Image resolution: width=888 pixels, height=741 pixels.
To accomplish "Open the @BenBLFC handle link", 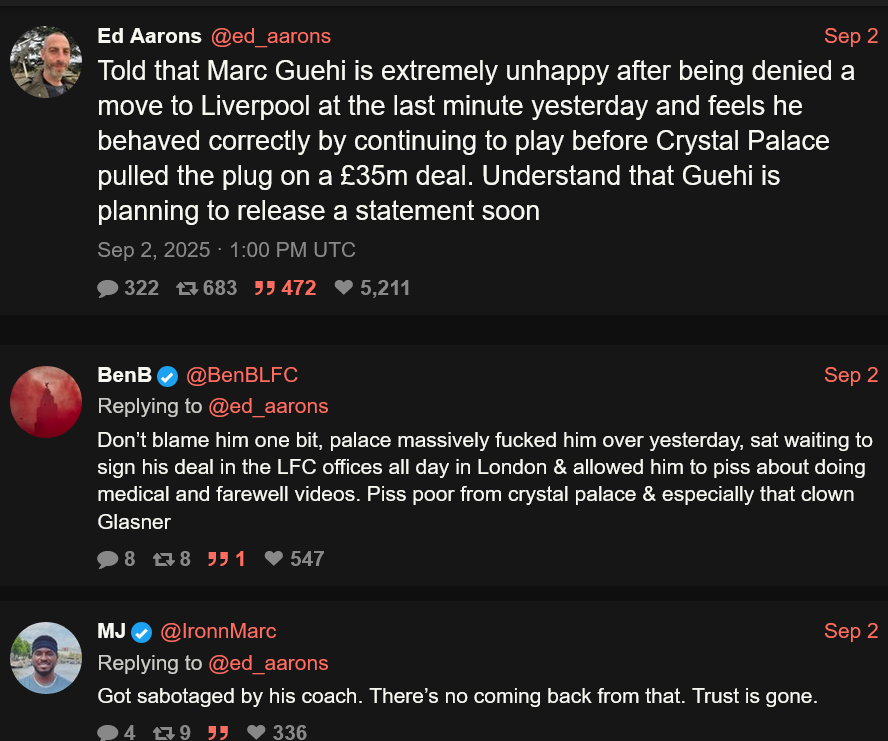I will click(x=242, y=375).
